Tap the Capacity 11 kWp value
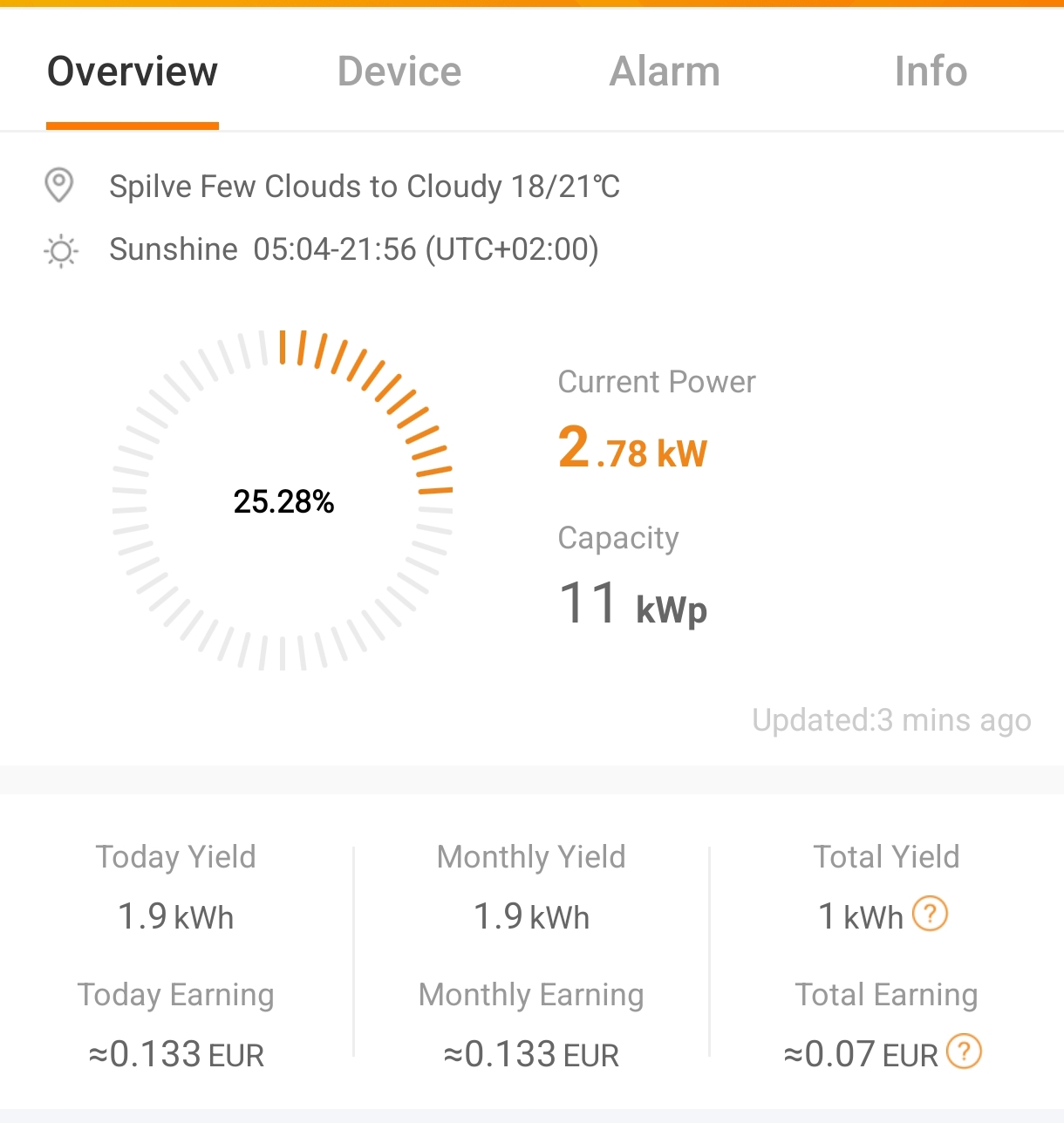 point(632,604)
